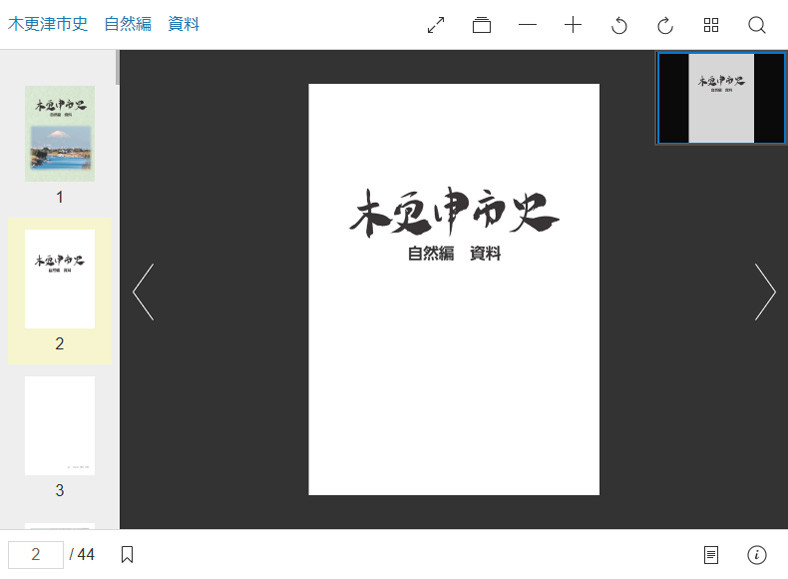Click the thumbnail sidebar scrollbar

pos(118,67)
